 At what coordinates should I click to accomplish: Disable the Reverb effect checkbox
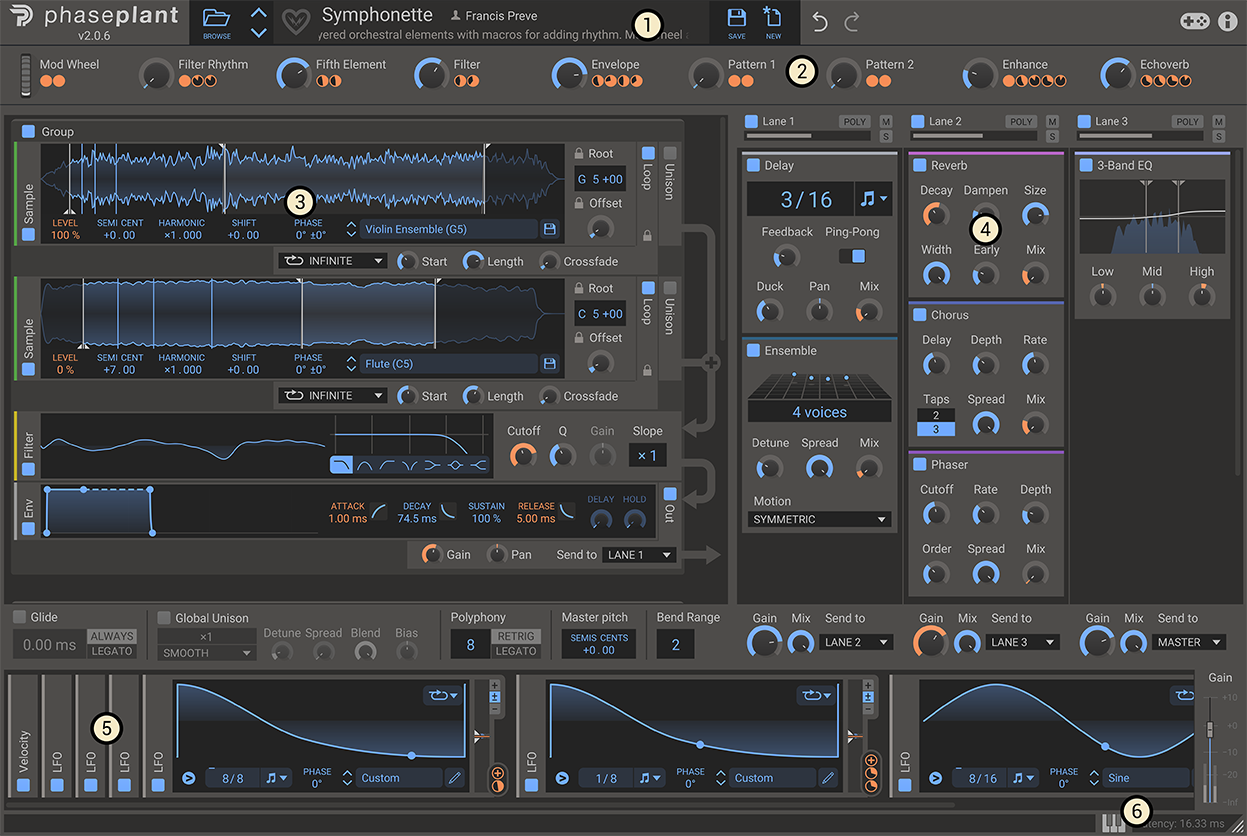click(919, 164)
